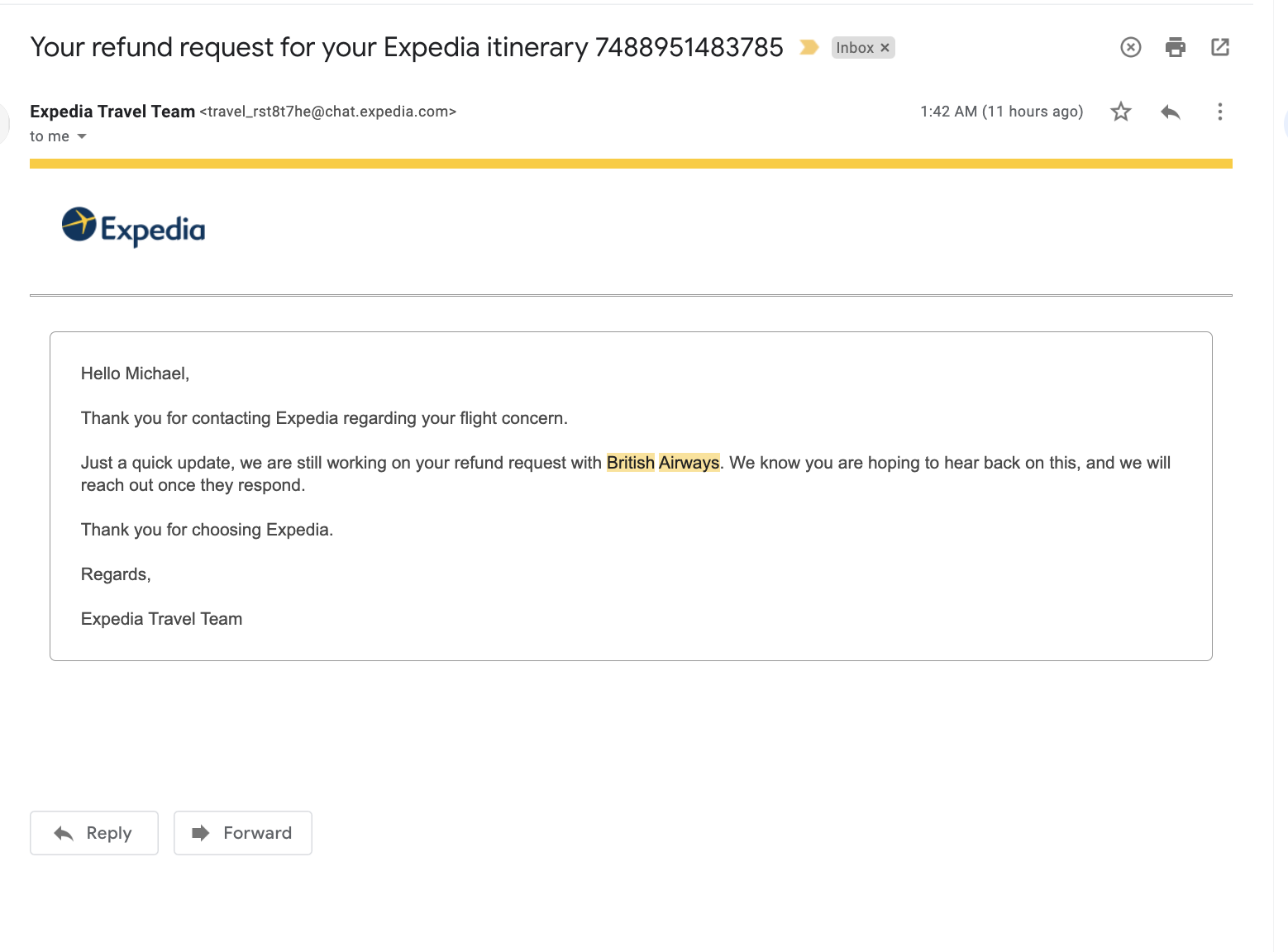Forward this email

[x=242, y=833]
